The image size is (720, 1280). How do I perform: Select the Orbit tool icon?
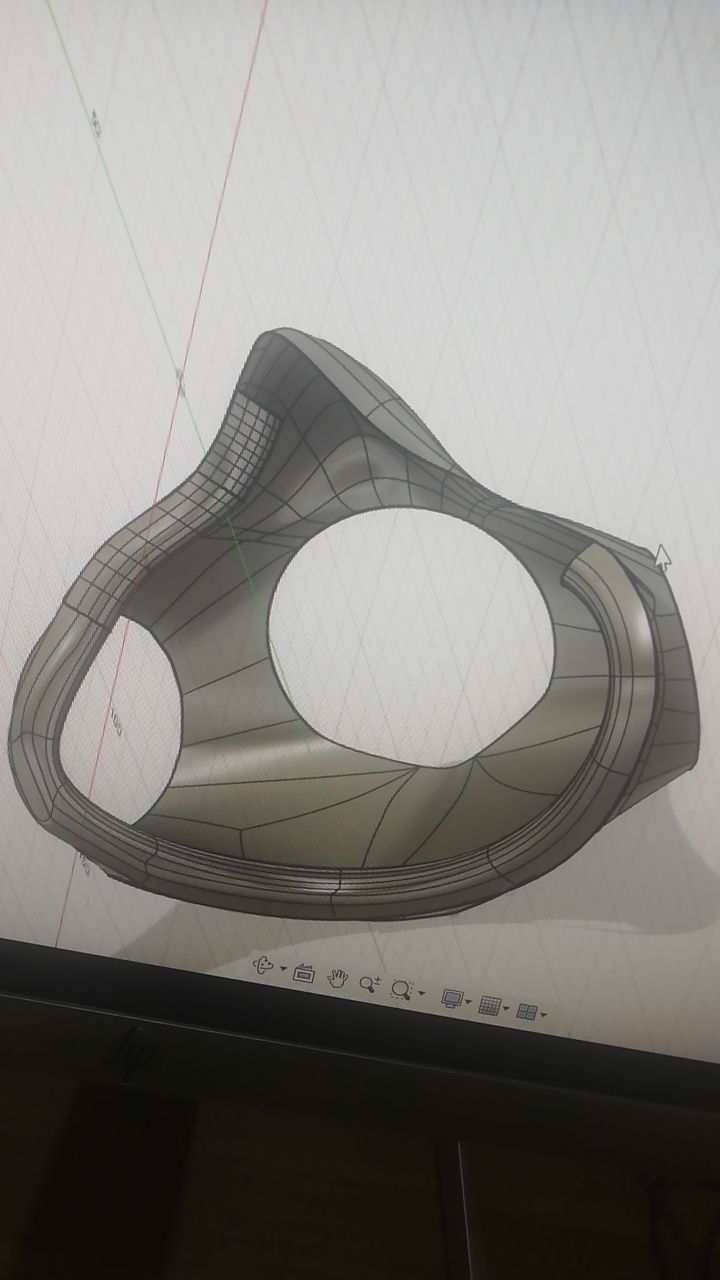(x=263, y=966)
